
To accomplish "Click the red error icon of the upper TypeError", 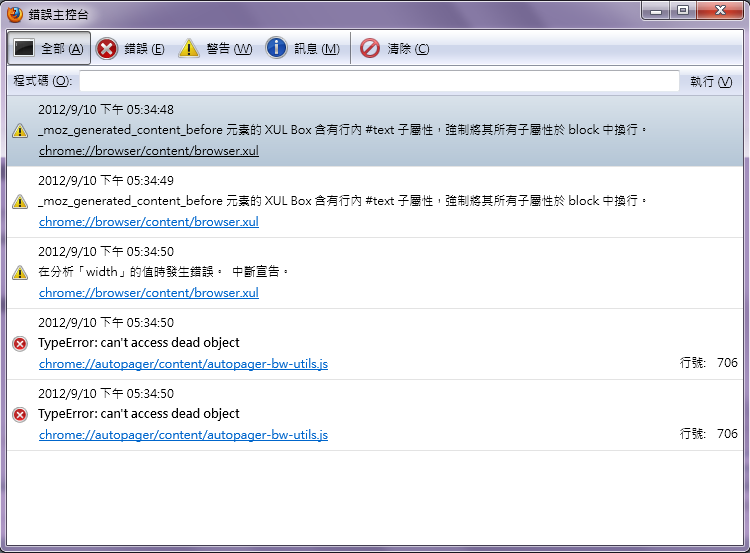I will (20, 344).
